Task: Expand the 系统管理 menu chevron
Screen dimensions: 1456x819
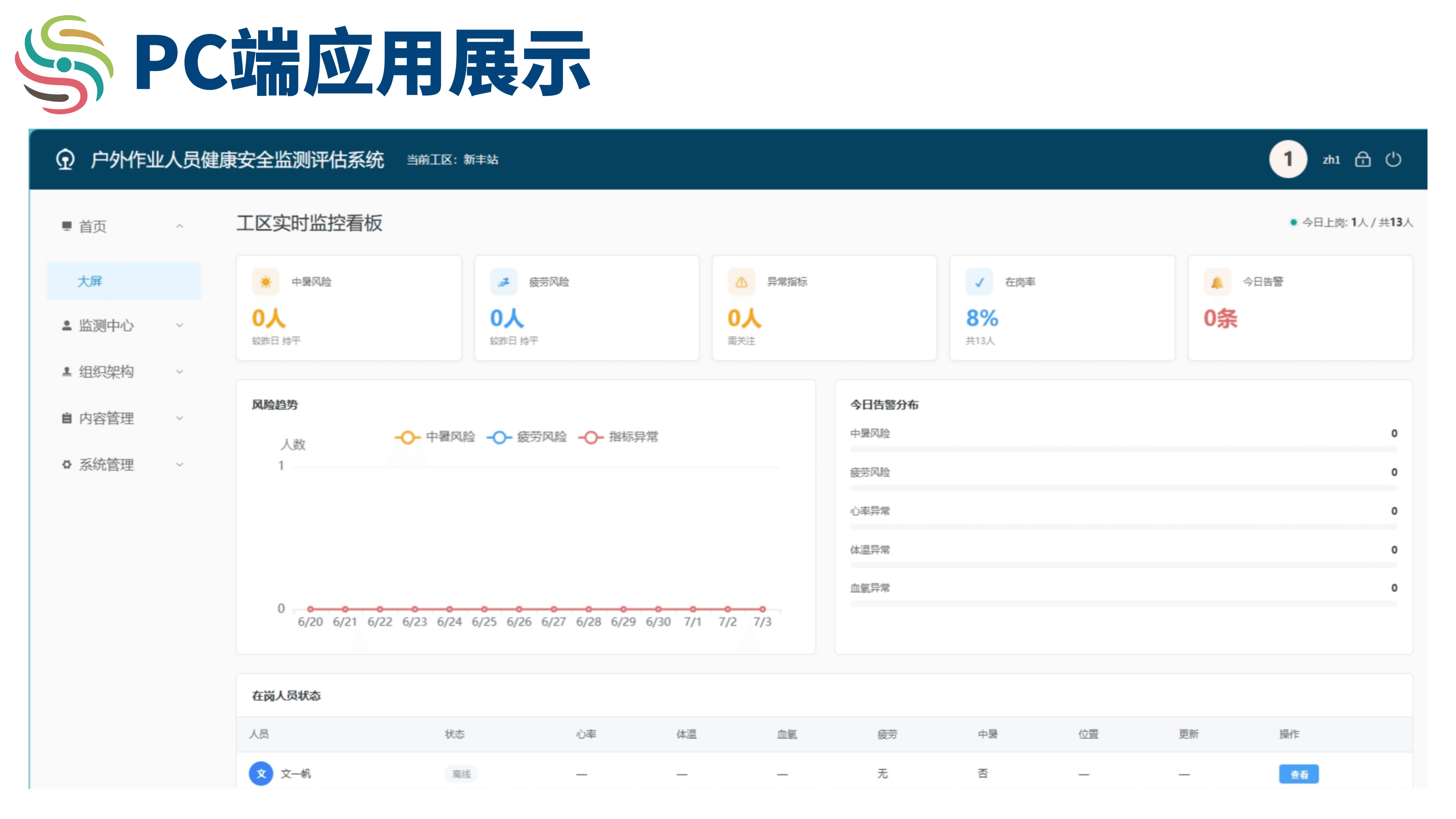Action: pyautogui.click(x=179, y=464)
